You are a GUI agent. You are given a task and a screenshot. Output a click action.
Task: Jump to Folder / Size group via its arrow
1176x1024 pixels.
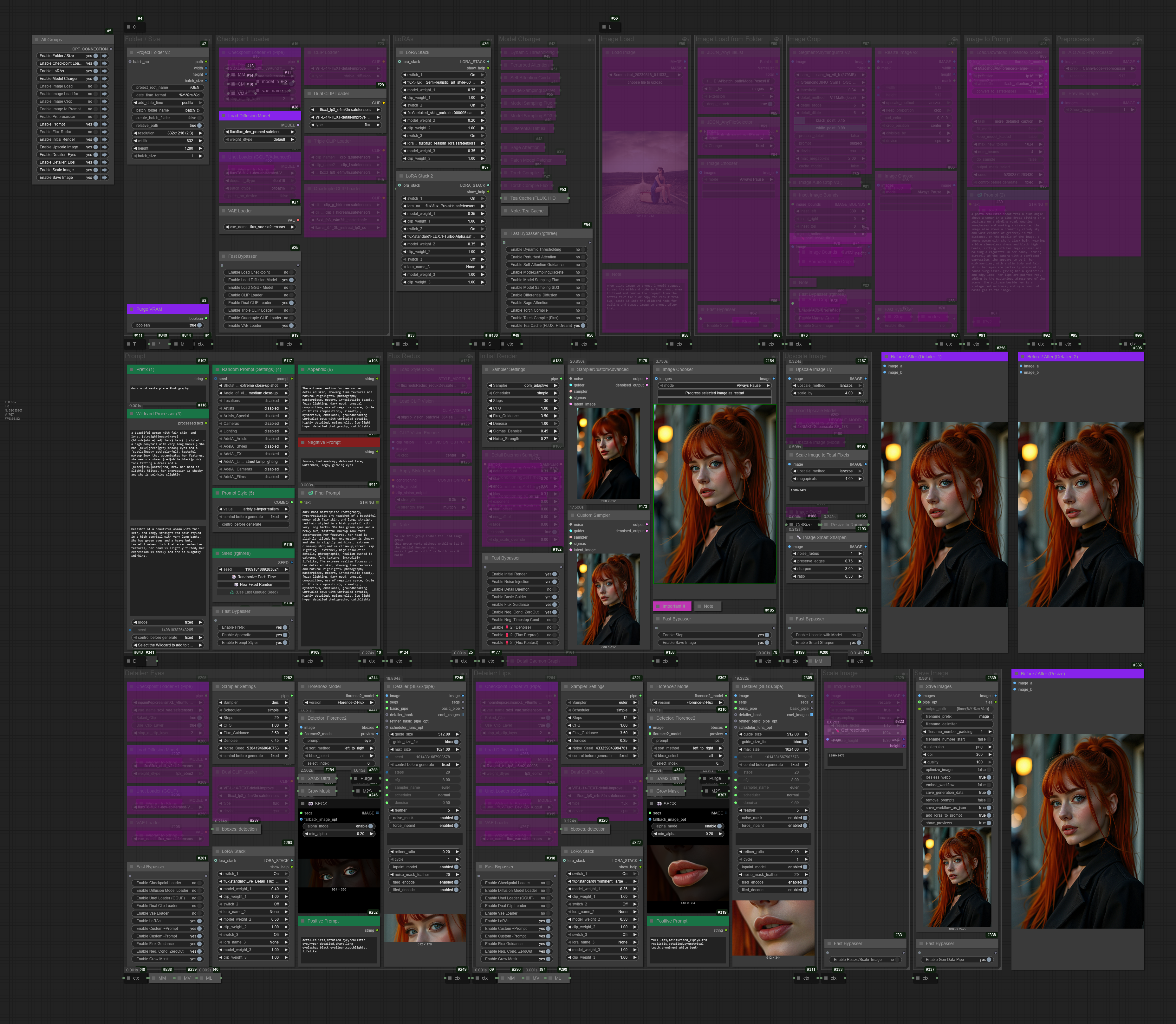click(x=105, y=56)
